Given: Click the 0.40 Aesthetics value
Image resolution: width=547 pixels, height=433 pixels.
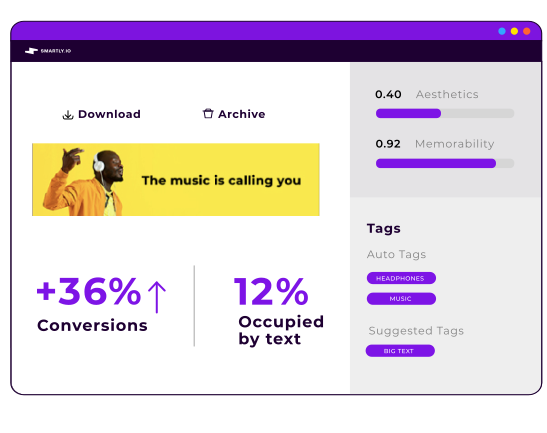Looking at the screenshot, I should [x=388, y=94].
